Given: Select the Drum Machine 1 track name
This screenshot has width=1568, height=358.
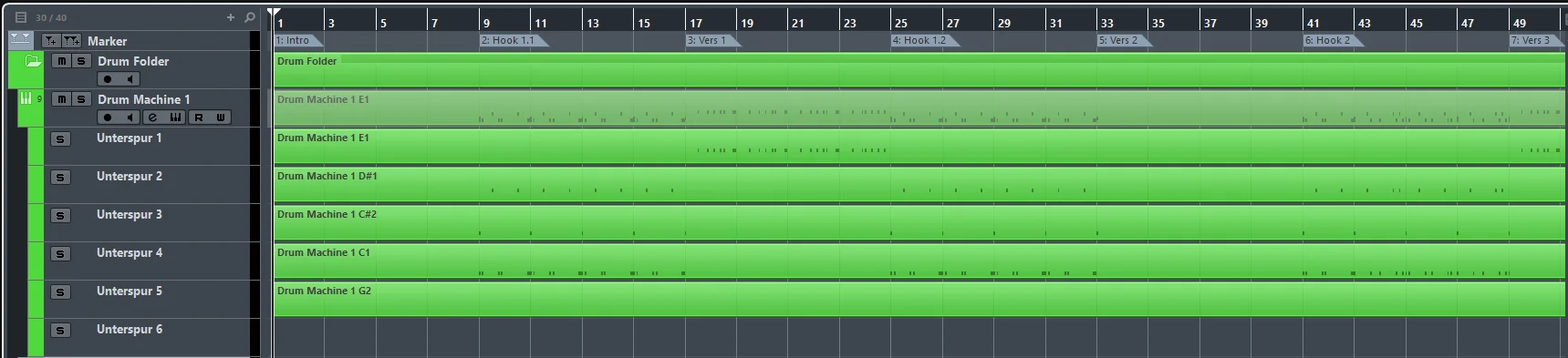Looking at the screenshot, I should click(144, 99).
